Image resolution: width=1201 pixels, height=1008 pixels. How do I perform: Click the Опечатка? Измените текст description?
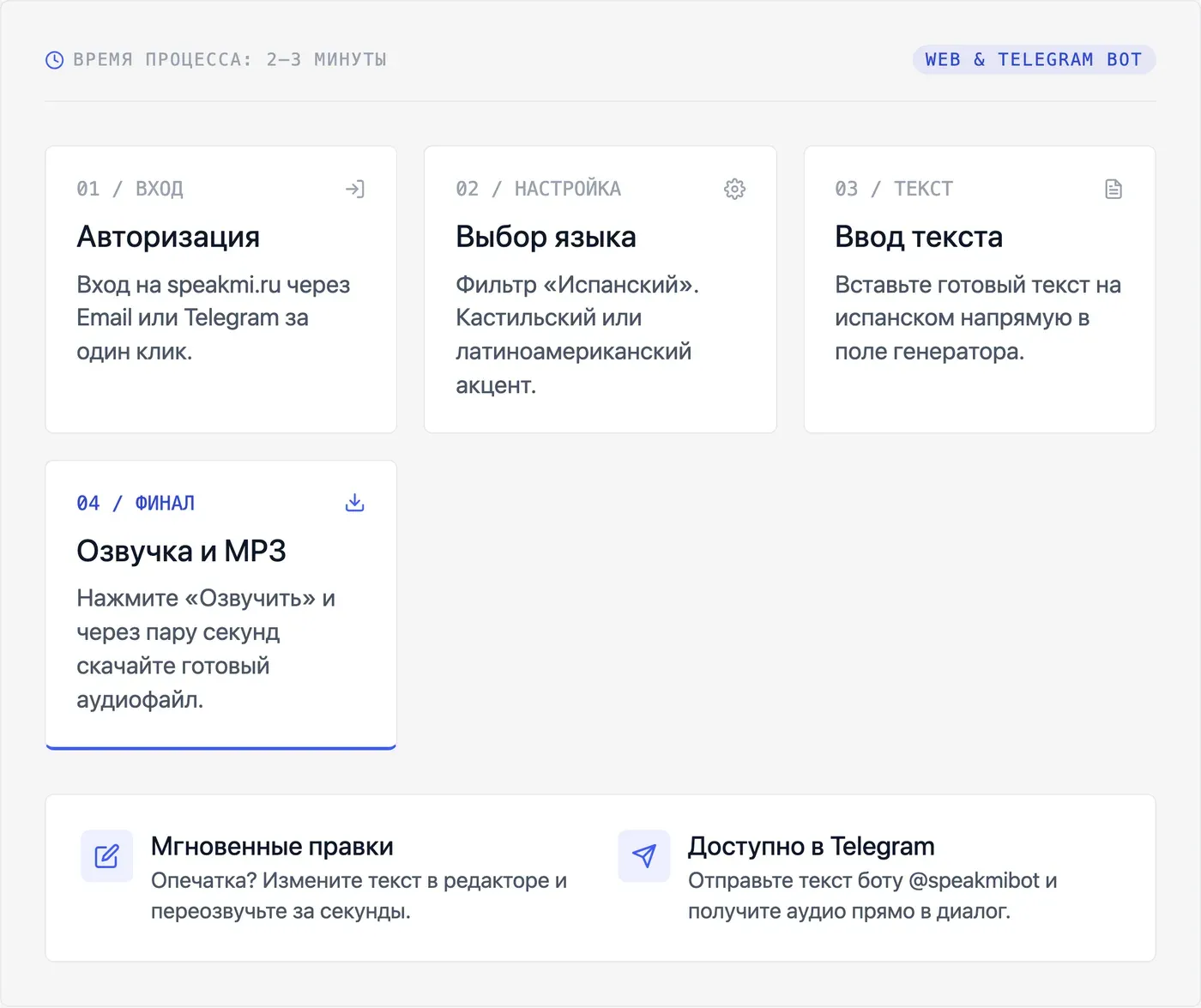click(x=359, y=896)
